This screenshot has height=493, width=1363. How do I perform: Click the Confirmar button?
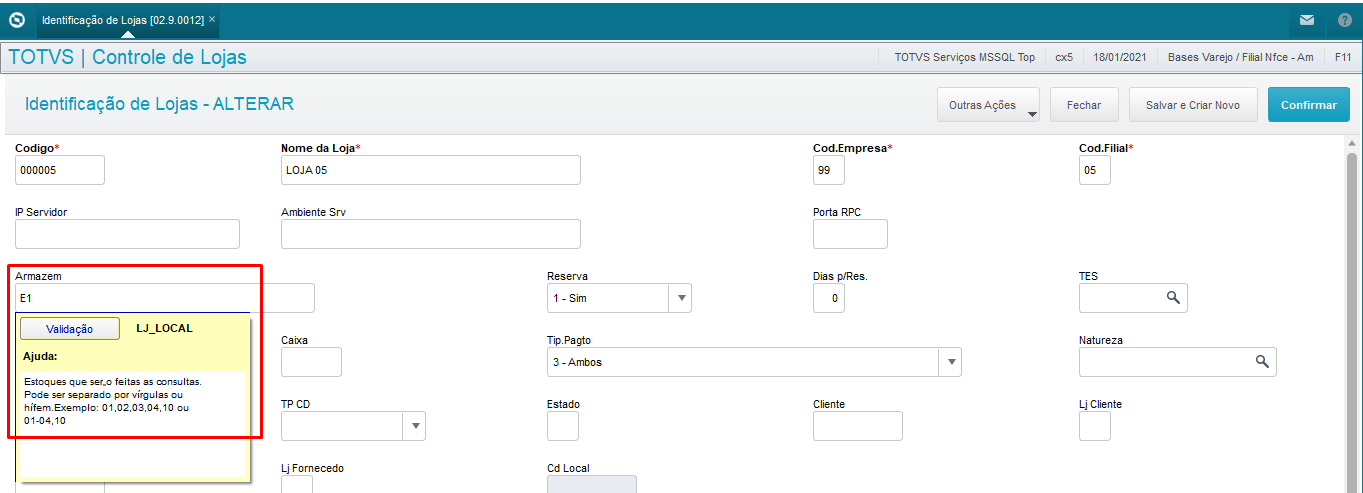pyautogui.click(x=1309, y=105)
